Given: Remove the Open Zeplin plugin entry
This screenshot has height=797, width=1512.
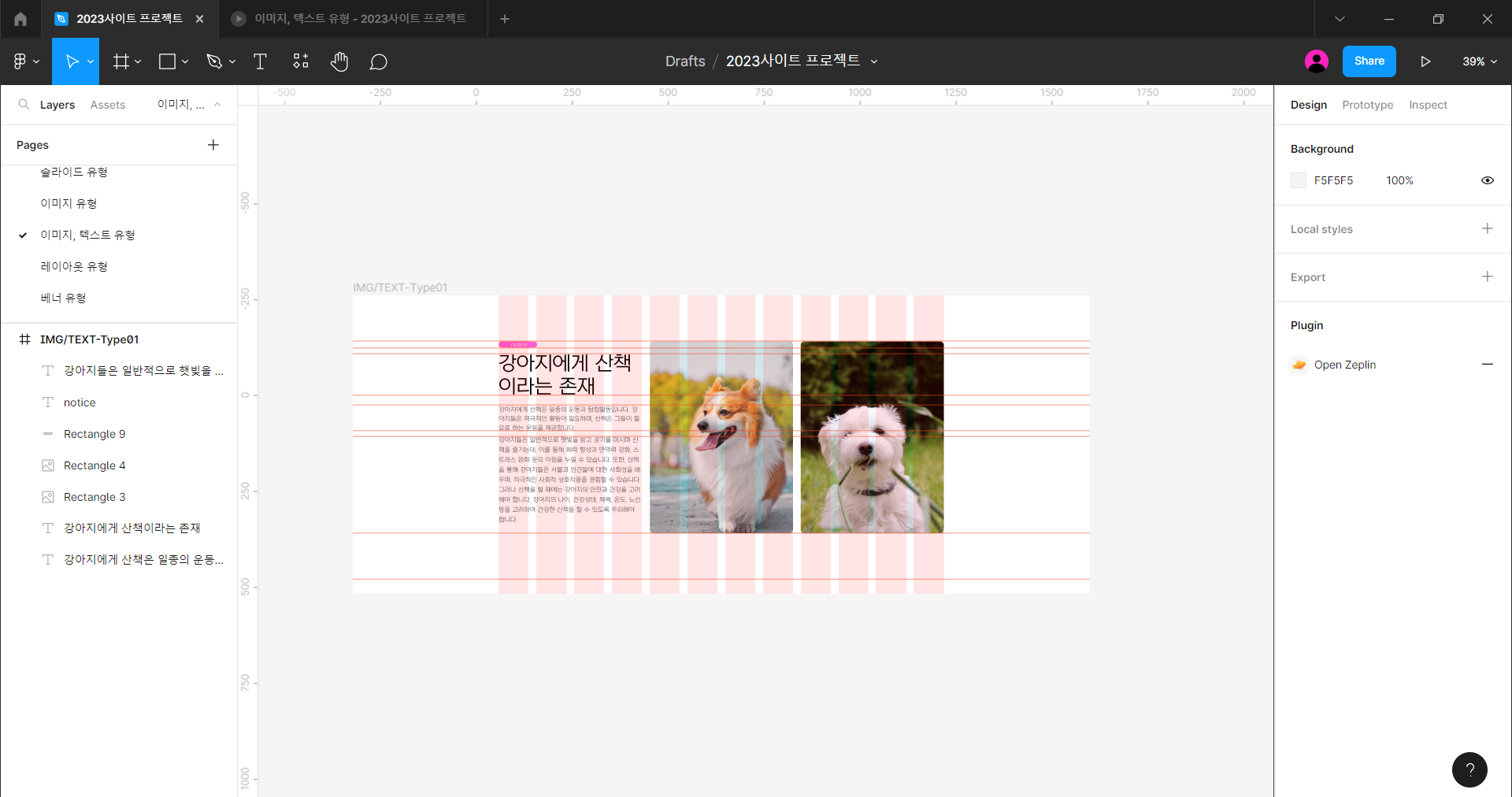Looking at the screenshot, I should pos(1487,364).
